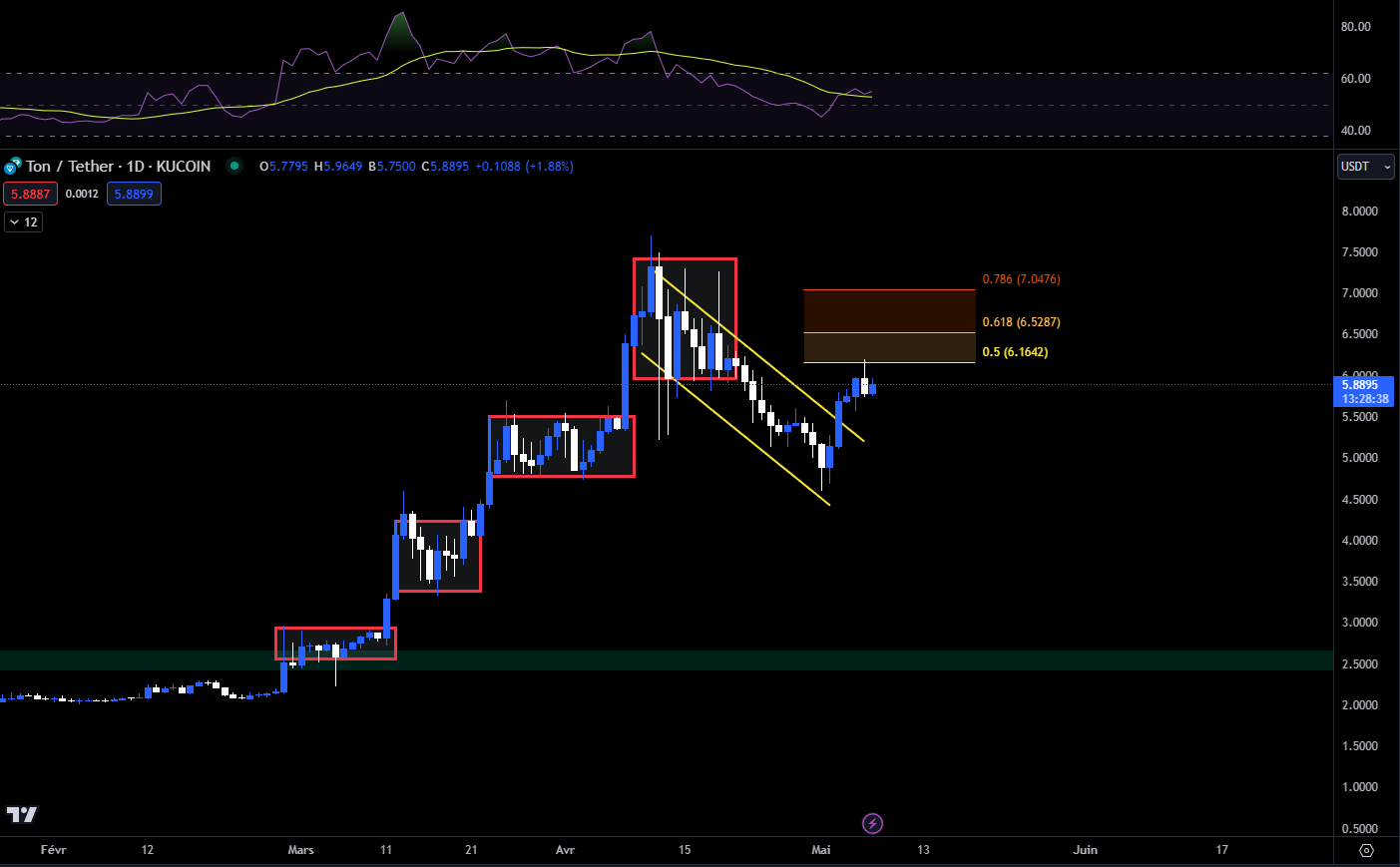Viewport: 1400px width, 867px height.
Task: Click the TON coin logo icon
Action: 12,166
